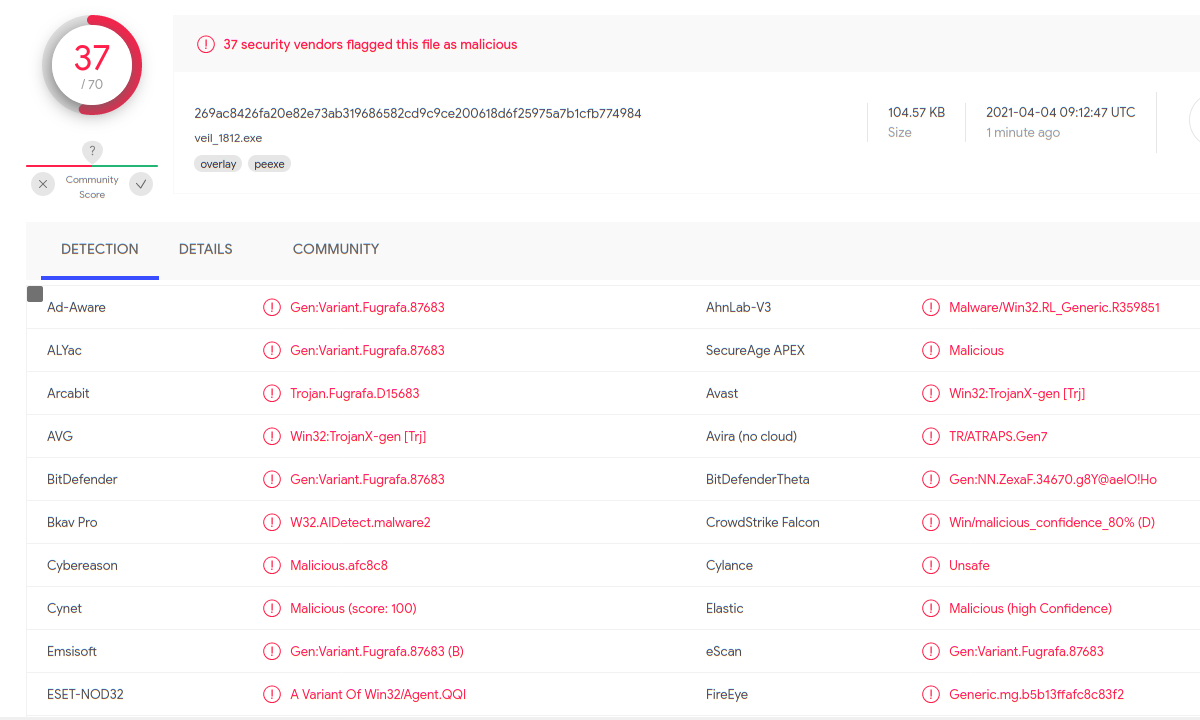
Task: Click the warning icon for the Cylance result
Action: [930, 565]
